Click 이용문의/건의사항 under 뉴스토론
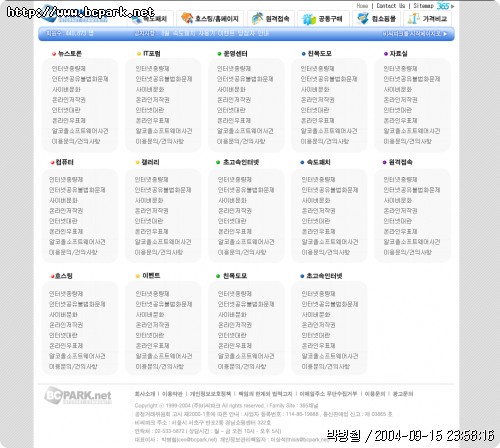Viewport: 500px width, 448px height. [76, 141]
